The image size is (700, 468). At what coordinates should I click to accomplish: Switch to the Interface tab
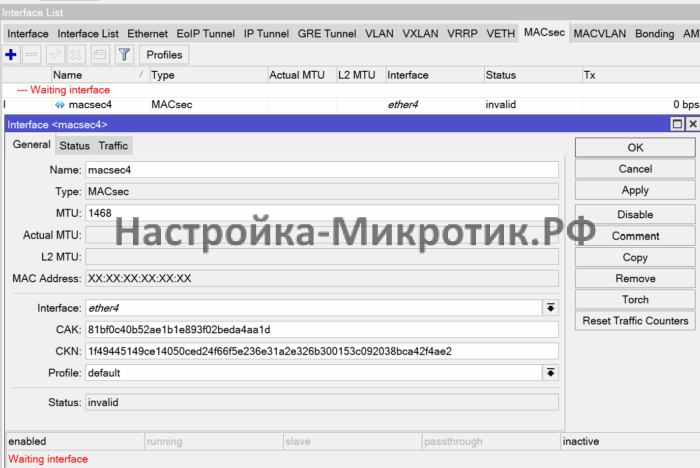pyautogui.click(x=28, y=34)
